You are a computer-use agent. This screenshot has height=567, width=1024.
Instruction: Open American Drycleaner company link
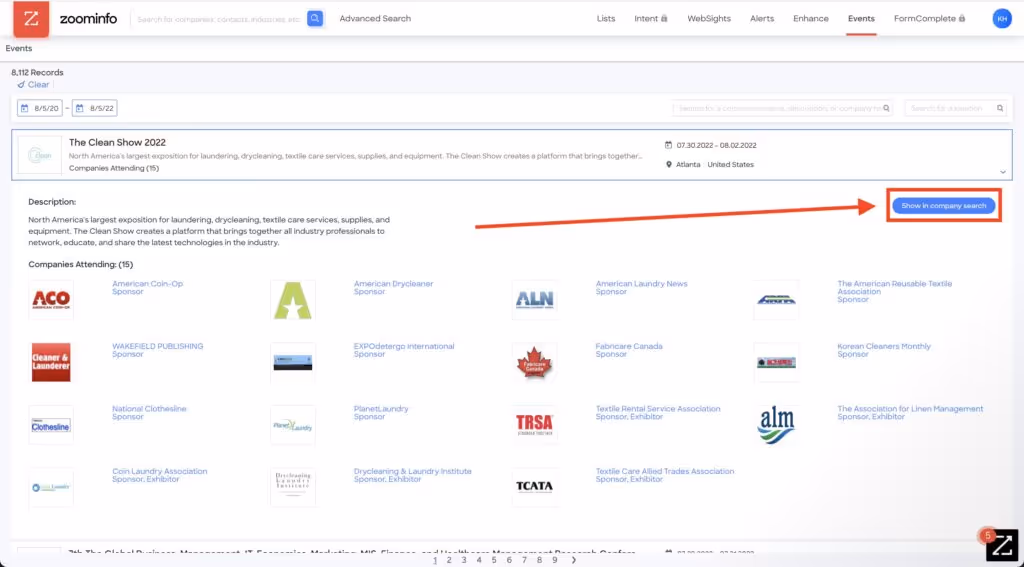pyautogui.click(x=393, y=284)
